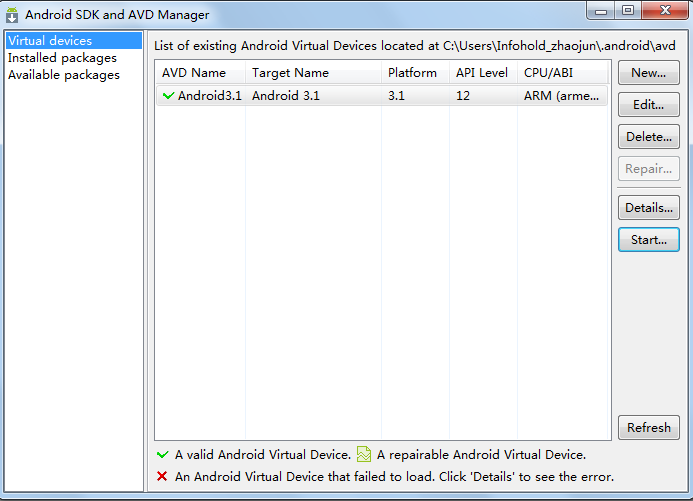Screen dimensions: 693x501
Task: Click the repairable device icon in legend
Action: point(364,454)
